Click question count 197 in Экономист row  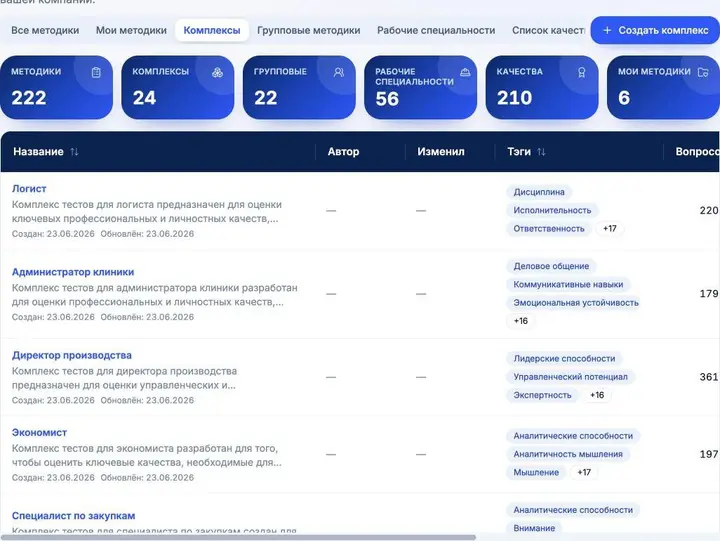[x=709, y=454]
